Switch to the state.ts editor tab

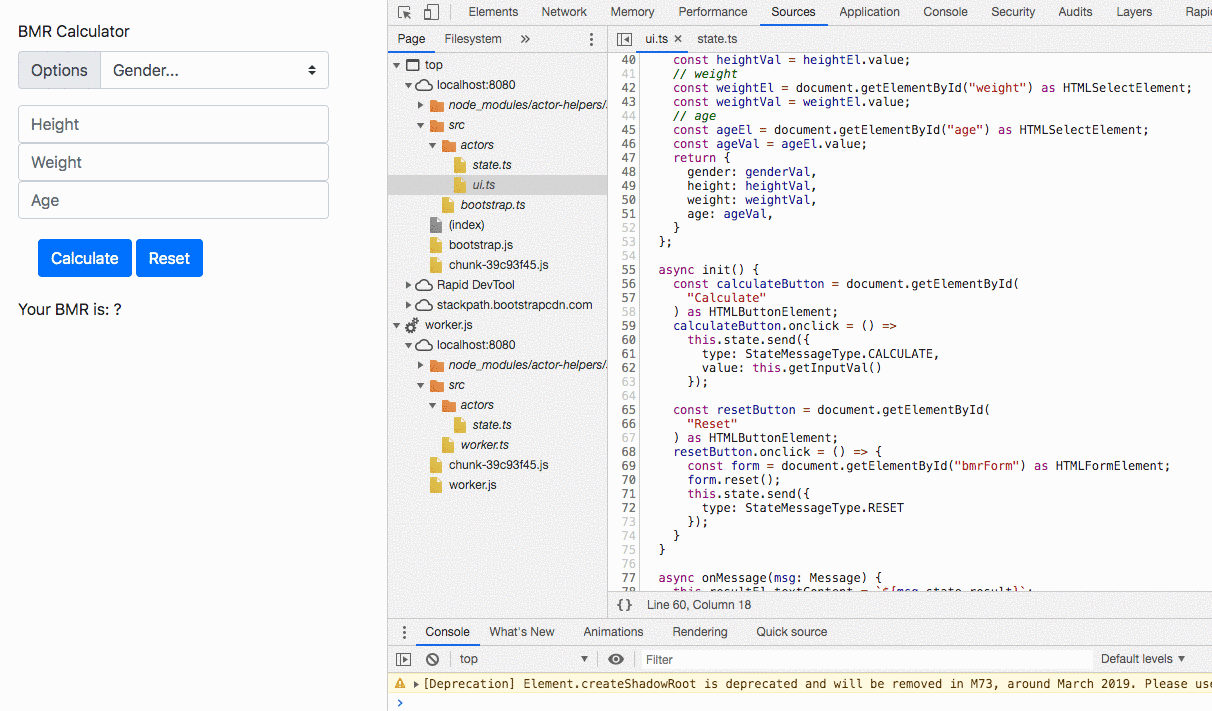pyautogui.click(x=717, y=39)
